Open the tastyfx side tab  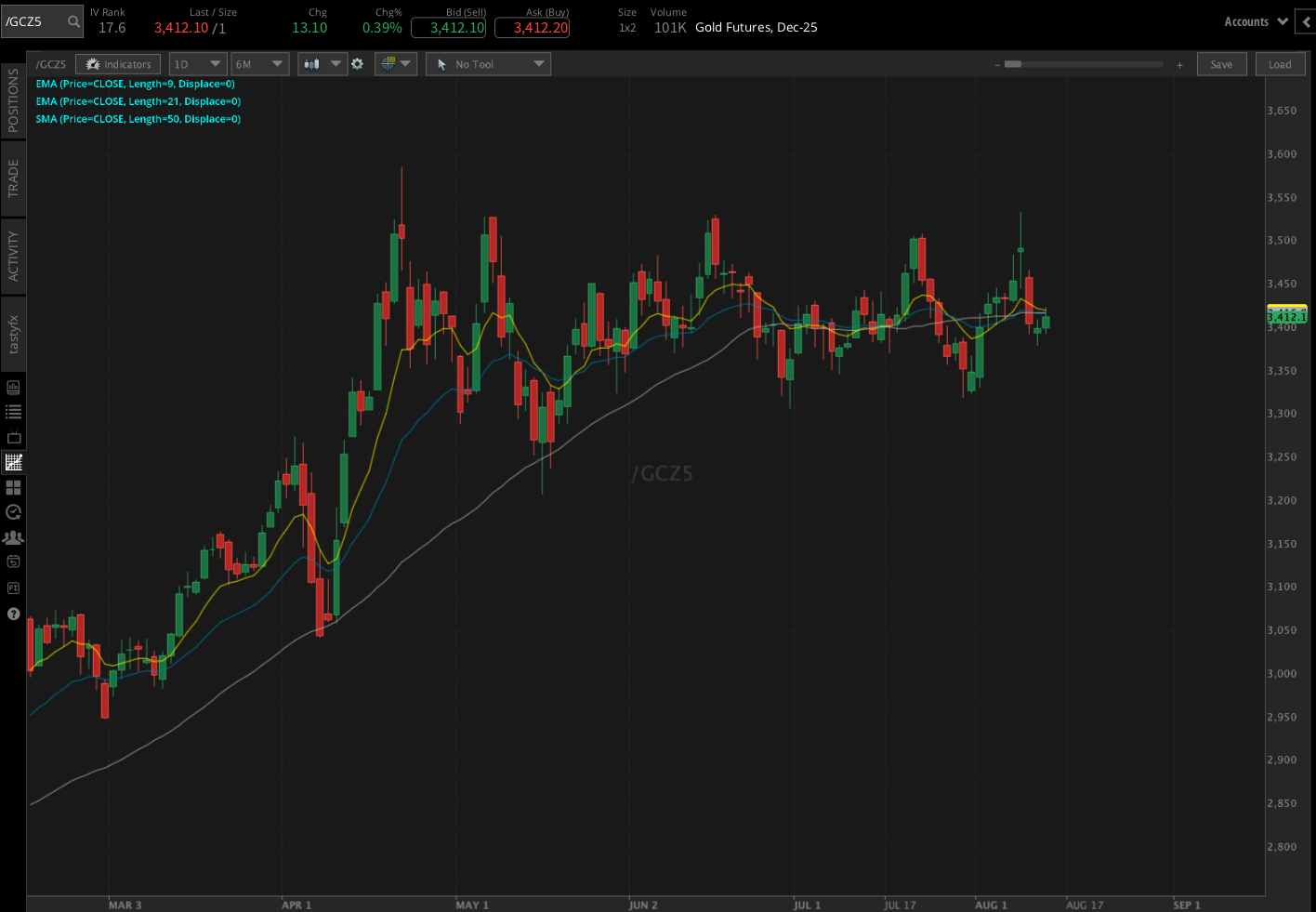[x=13, y=335]
